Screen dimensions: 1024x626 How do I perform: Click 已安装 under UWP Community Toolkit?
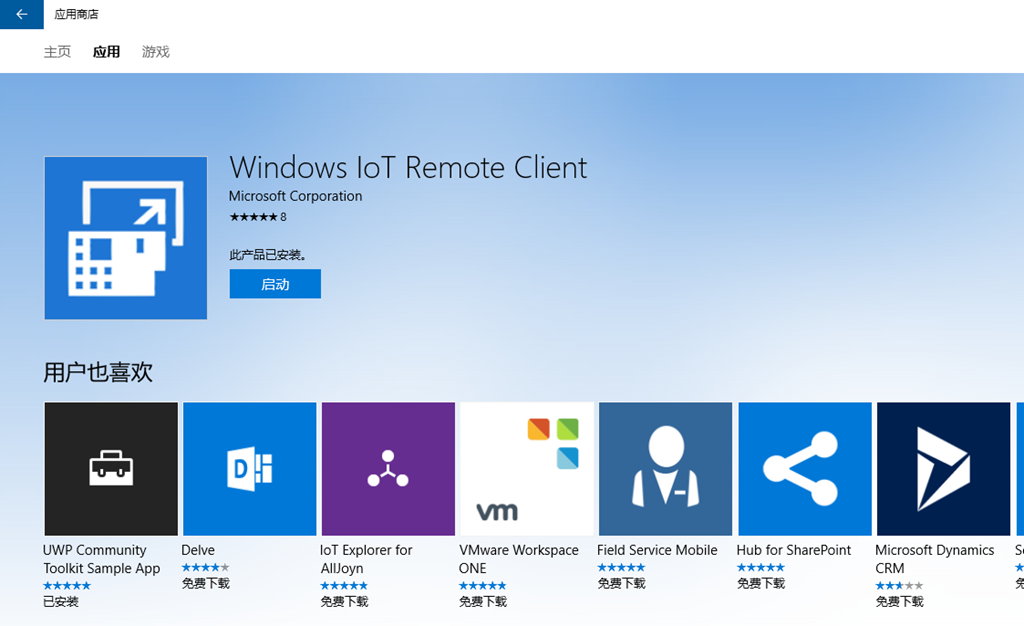(x=61, y=602)
